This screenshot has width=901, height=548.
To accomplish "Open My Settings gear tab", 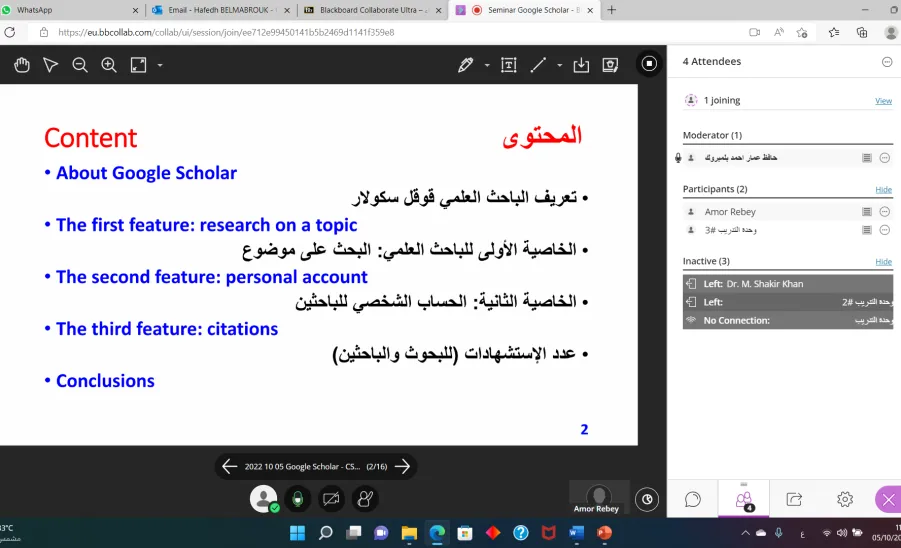I will pos(845,499).
